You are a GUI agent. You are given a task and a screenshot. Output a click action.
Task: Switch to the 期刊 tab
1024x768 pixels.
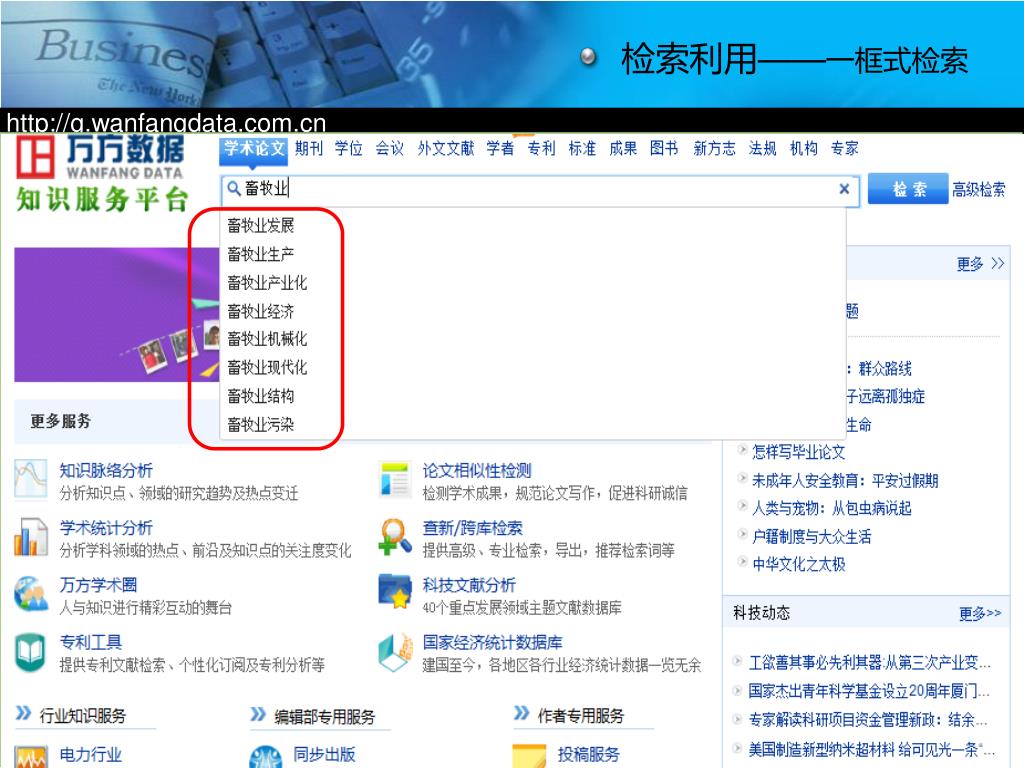(308, 148)
